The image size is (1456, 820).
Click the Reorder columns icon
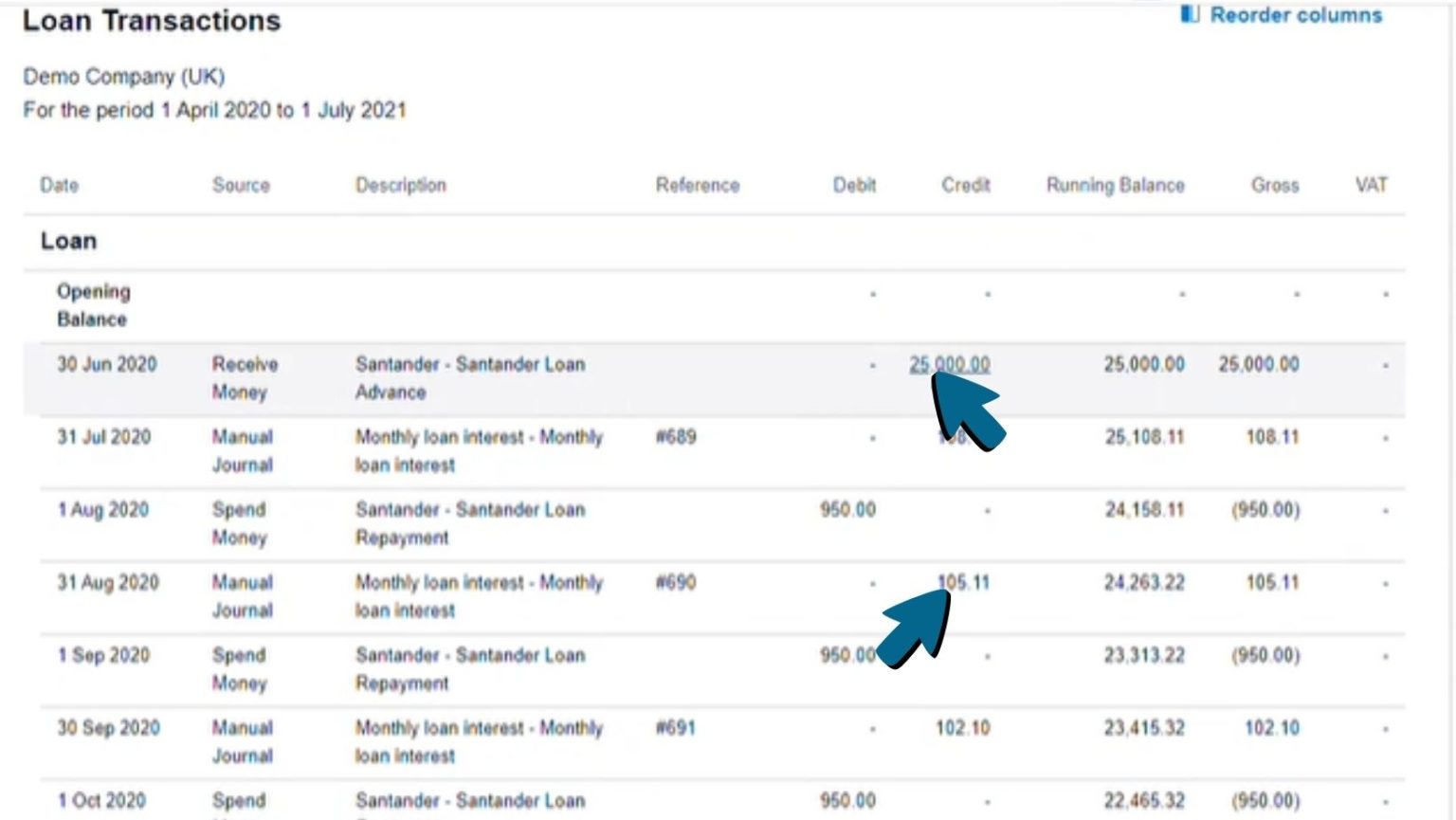coord(1188,14)
